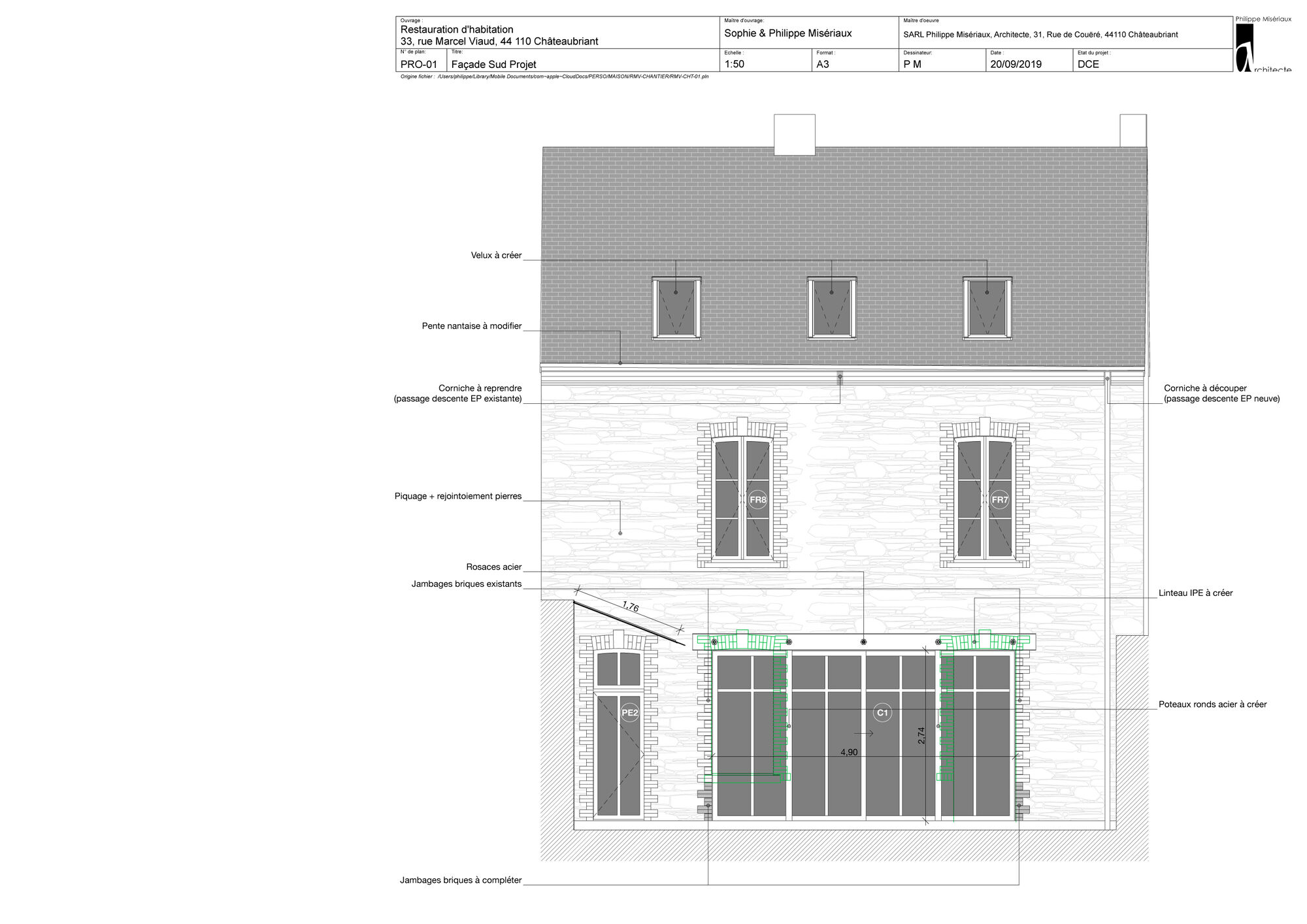1307x924 pixels.
Task: Click the 'Rosaces acier' annotation text
Action: point(493,567)
